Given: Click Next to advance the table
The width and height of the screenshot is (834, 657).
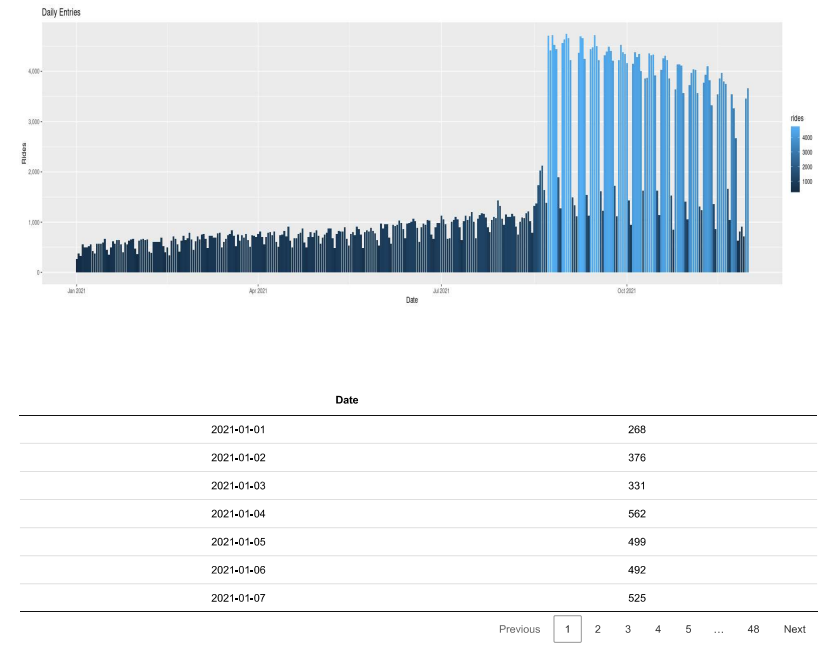Looking at the screenshot, I should tap(795, 629).
